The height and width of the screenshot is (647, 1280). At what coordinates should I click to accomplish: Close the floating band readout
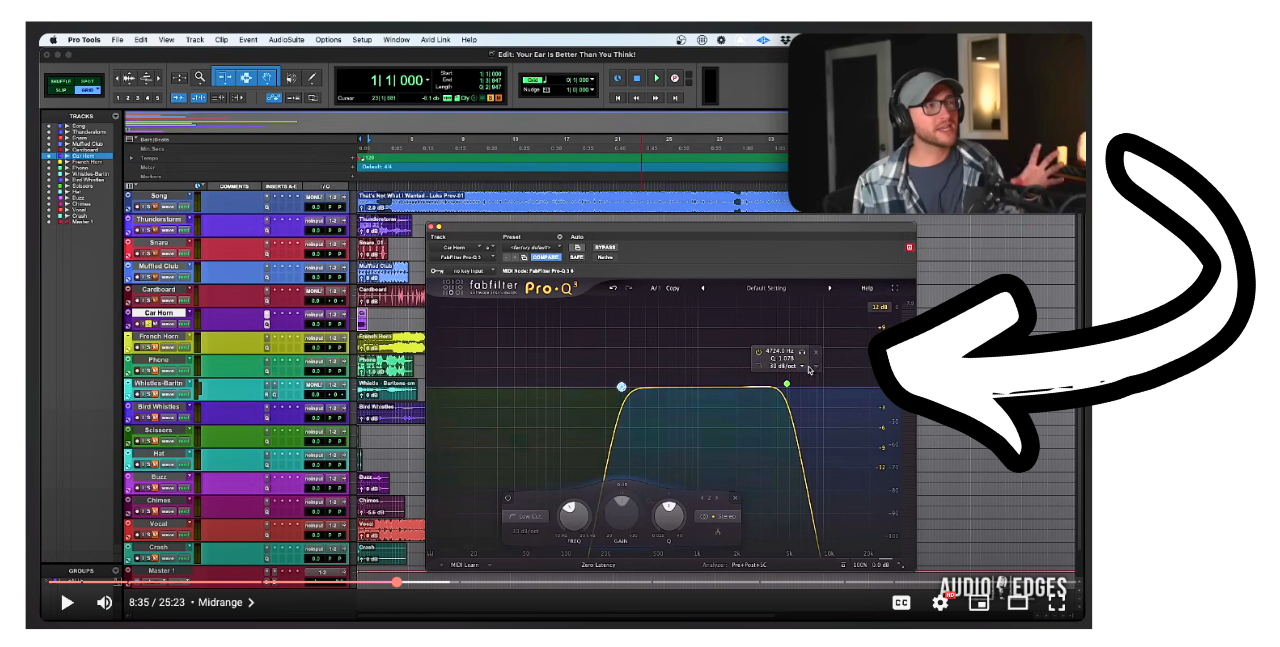coord(815,352)
